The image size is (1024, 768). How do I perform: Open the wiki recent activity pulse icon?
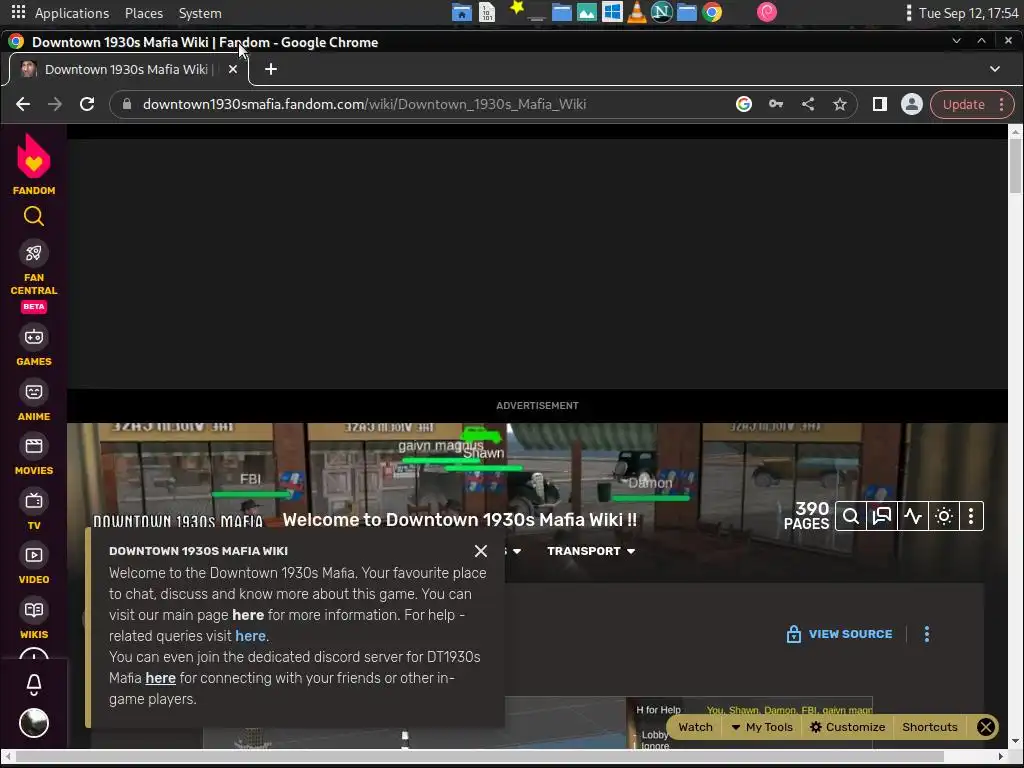tap(913, 517)
